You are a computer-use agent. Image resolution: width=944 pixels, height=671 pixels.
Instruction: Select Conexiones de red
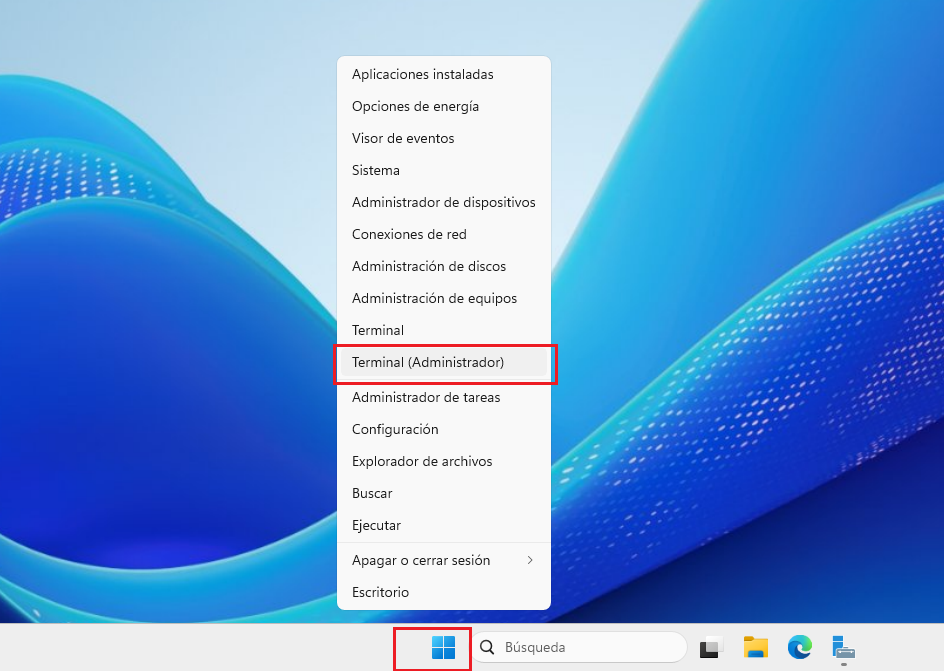point(444,233)
